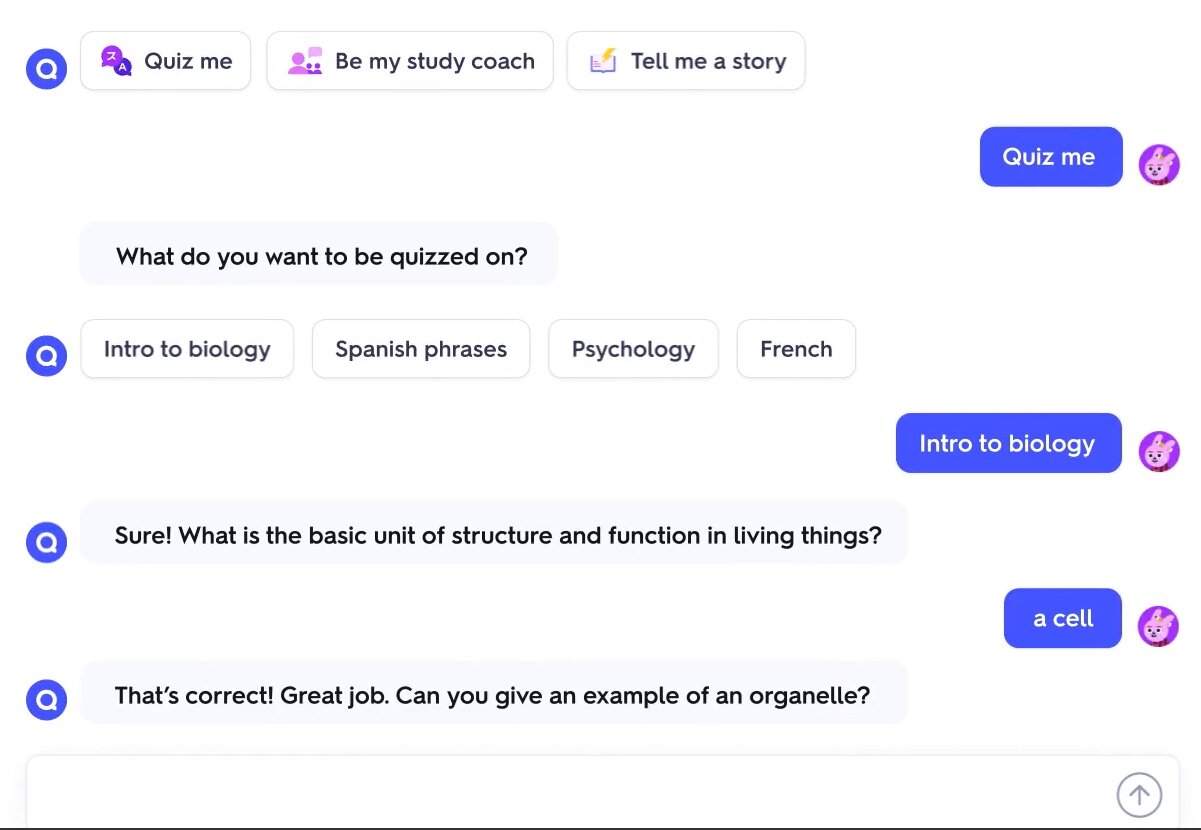The height and width of the screenshot is (830, 1201).
Task: Click bunny avatar next to 'a cell' reply
Action: coord(1159,626)
